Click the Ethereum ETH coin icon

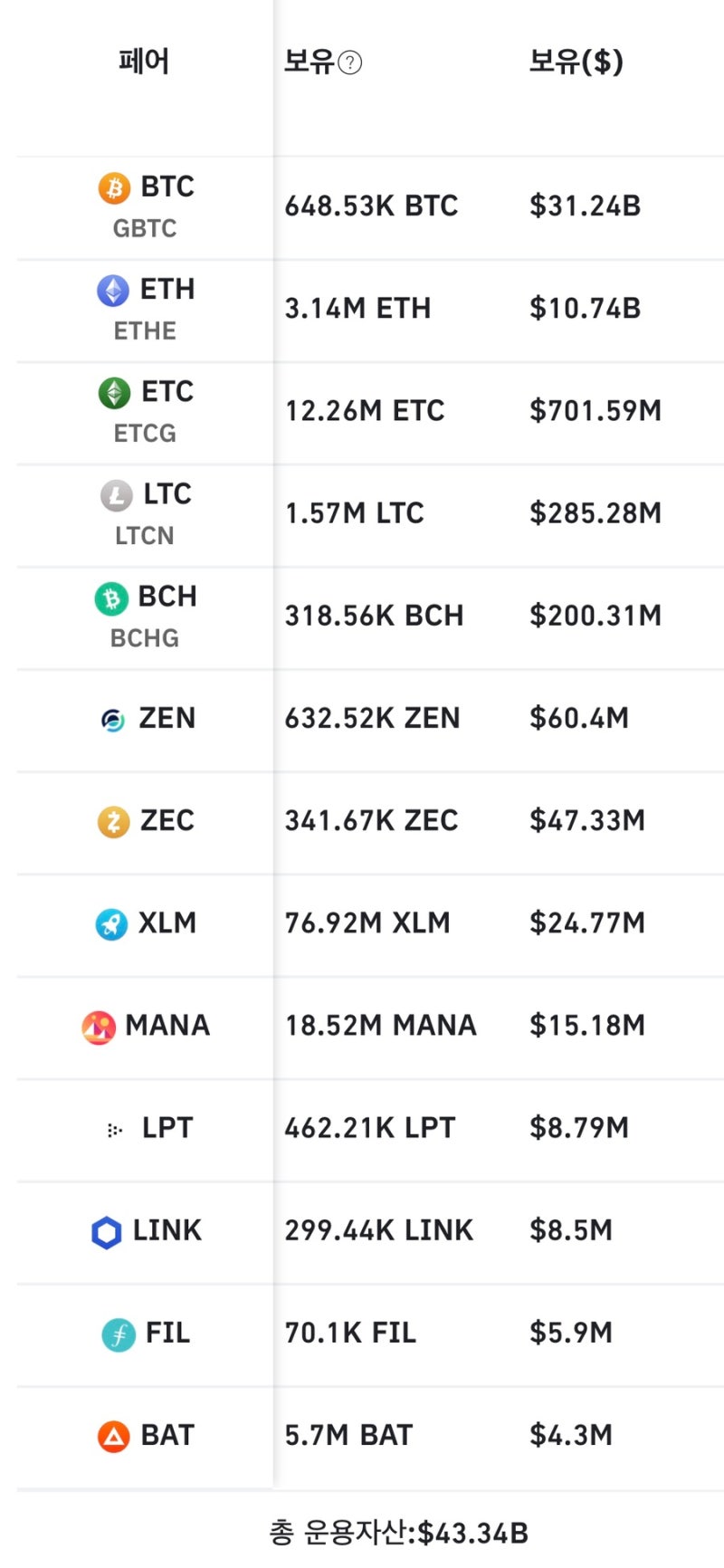[113, 290]
